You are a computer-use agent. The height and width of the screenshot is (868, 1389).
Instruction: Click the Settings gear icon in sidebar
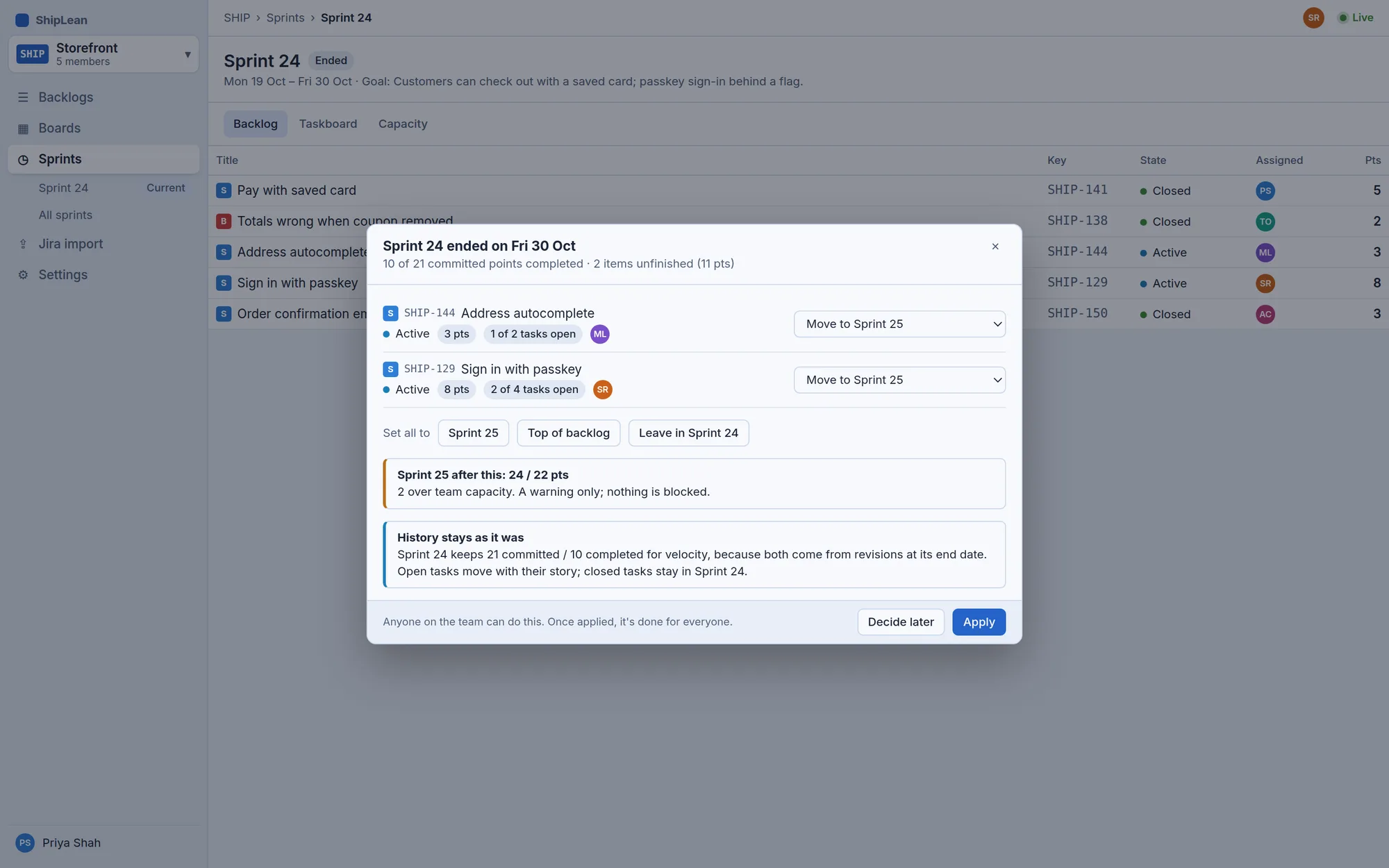23,275
